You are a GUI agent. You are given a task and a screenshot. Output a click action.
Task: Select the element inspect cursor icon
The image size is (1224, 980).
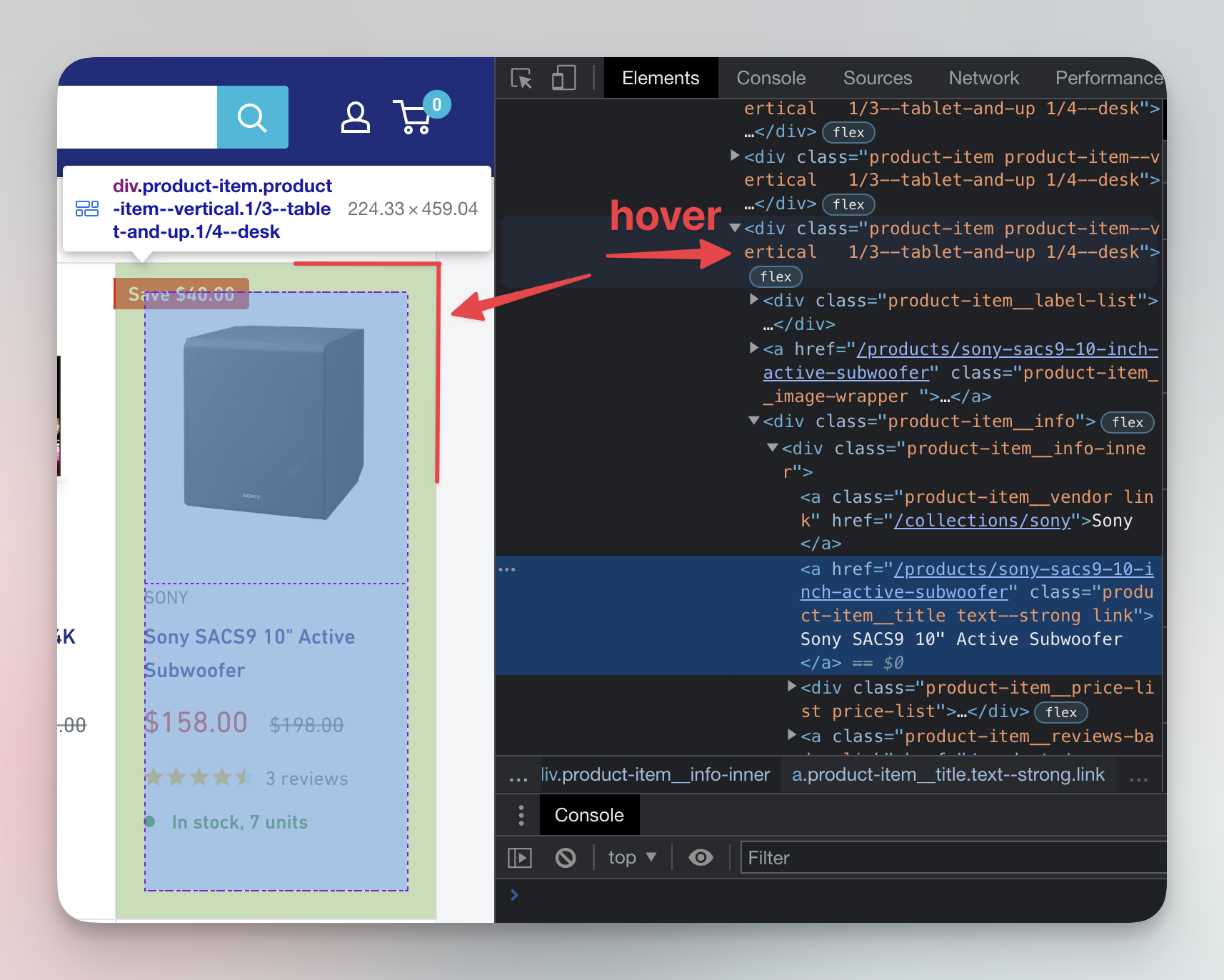(521, 78)
